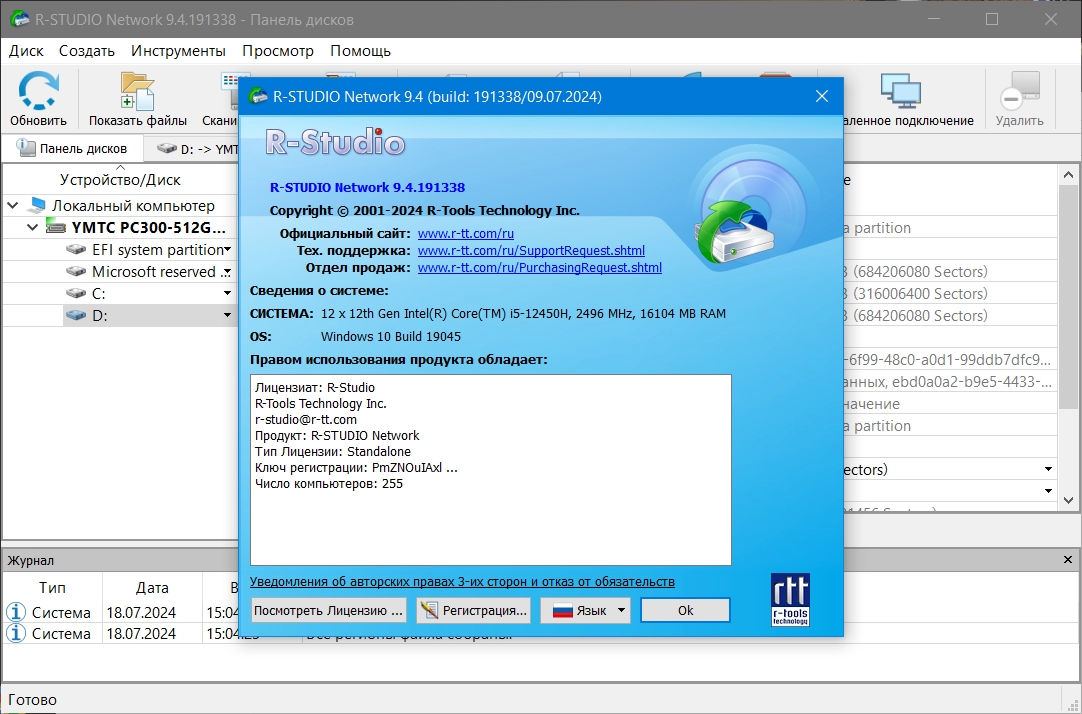Click the Ok button

click(685, 611)
